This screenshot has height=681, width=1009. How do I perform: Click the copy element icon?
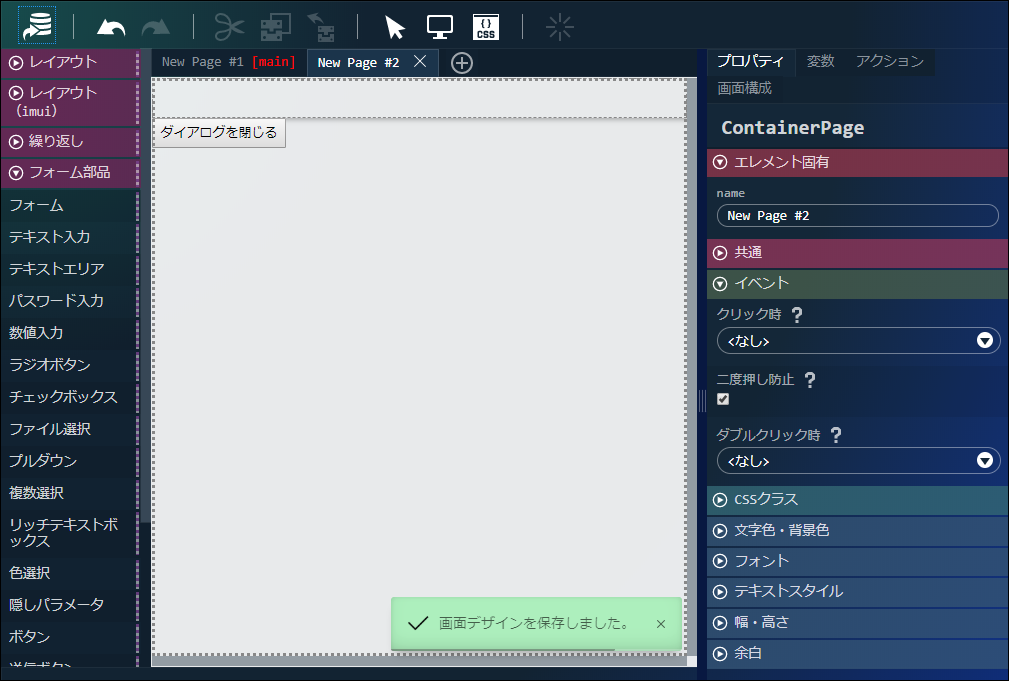click(x=275, y=27)
